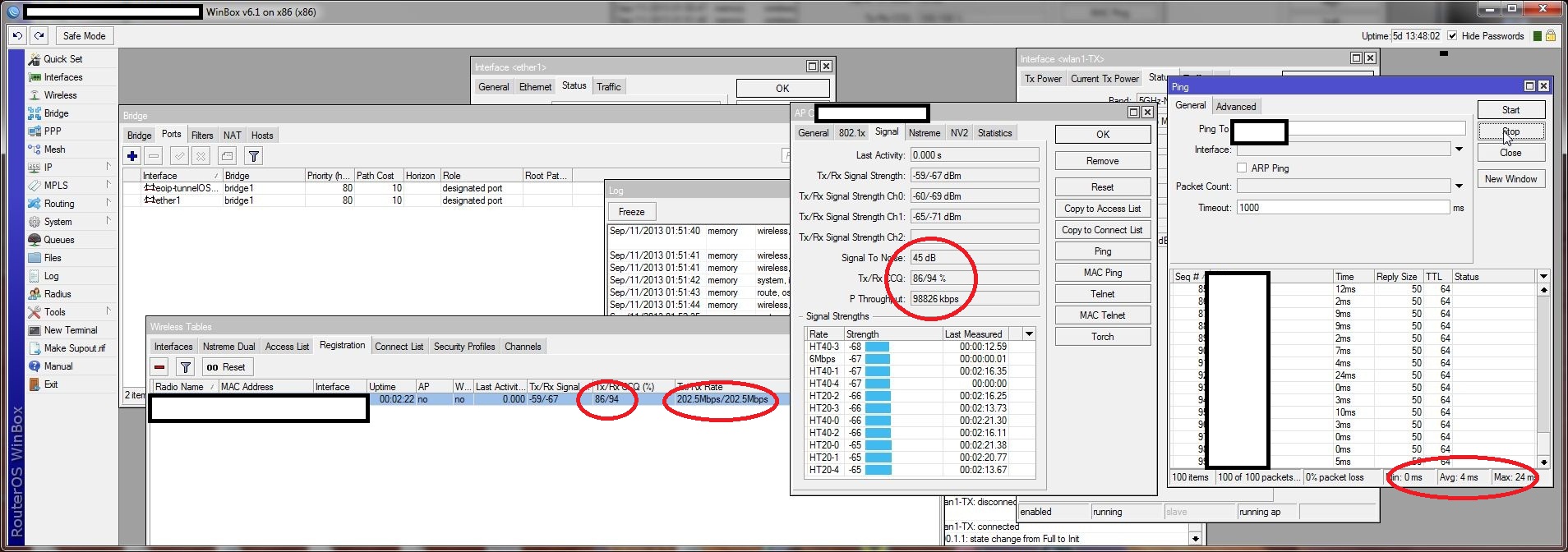Click Freeze button in Log window
Screen dimensions: 1568x552
pos(631,212)
